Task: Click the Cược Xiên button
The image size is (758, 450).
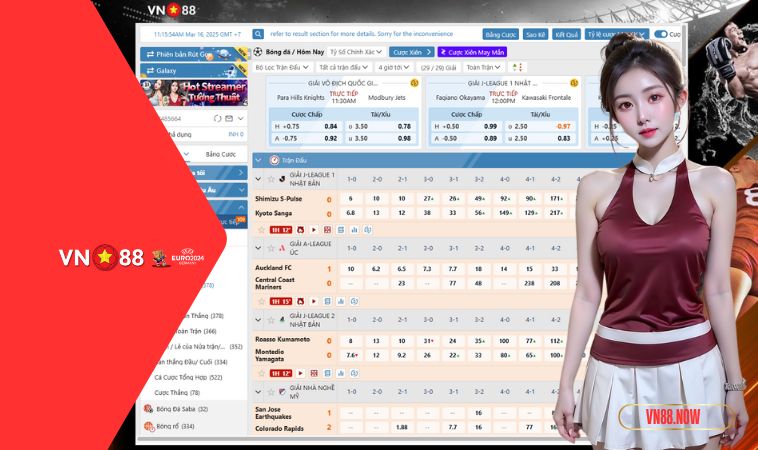Action: pos(412,52)
